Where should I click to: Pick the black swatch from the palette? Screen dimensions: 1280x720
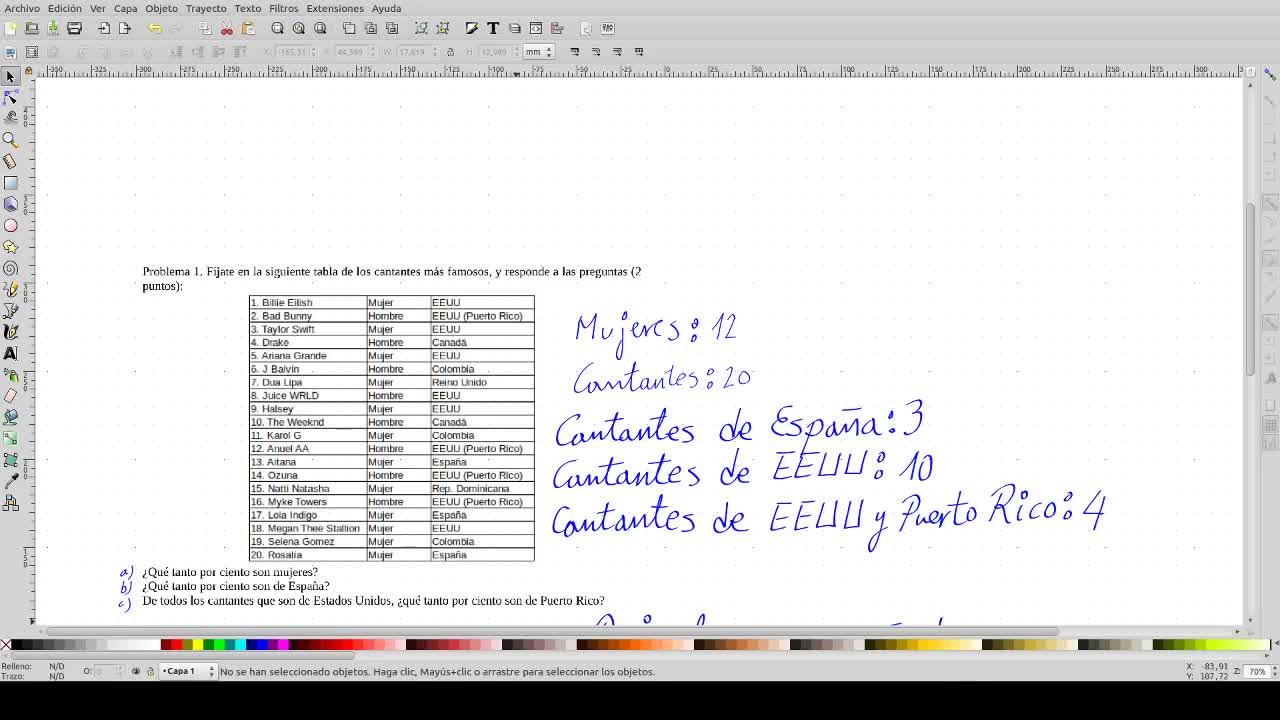point(16,645)
